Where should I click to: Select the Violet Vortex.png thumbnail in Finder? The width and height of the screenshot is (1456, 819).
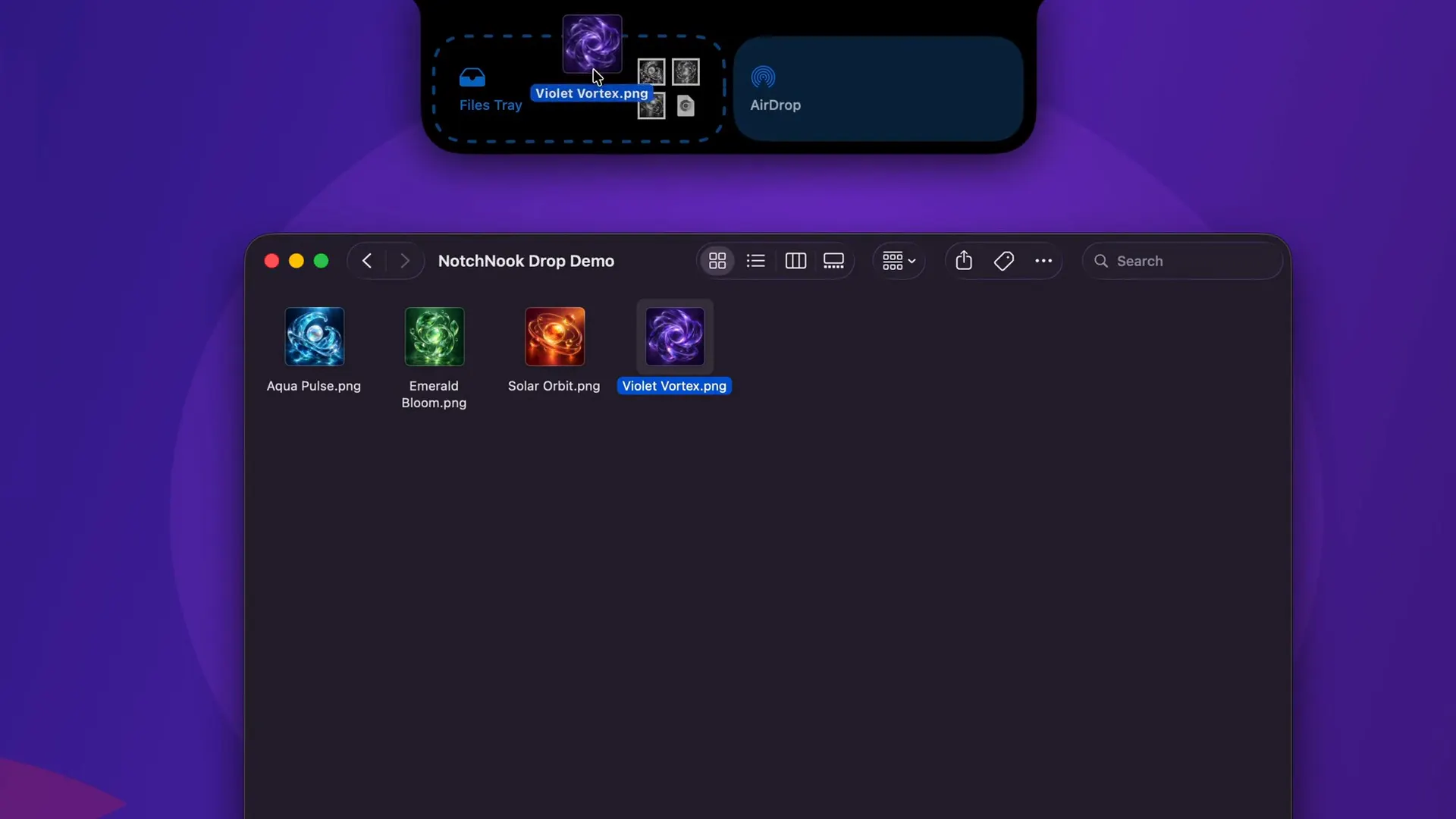point(675,336)
